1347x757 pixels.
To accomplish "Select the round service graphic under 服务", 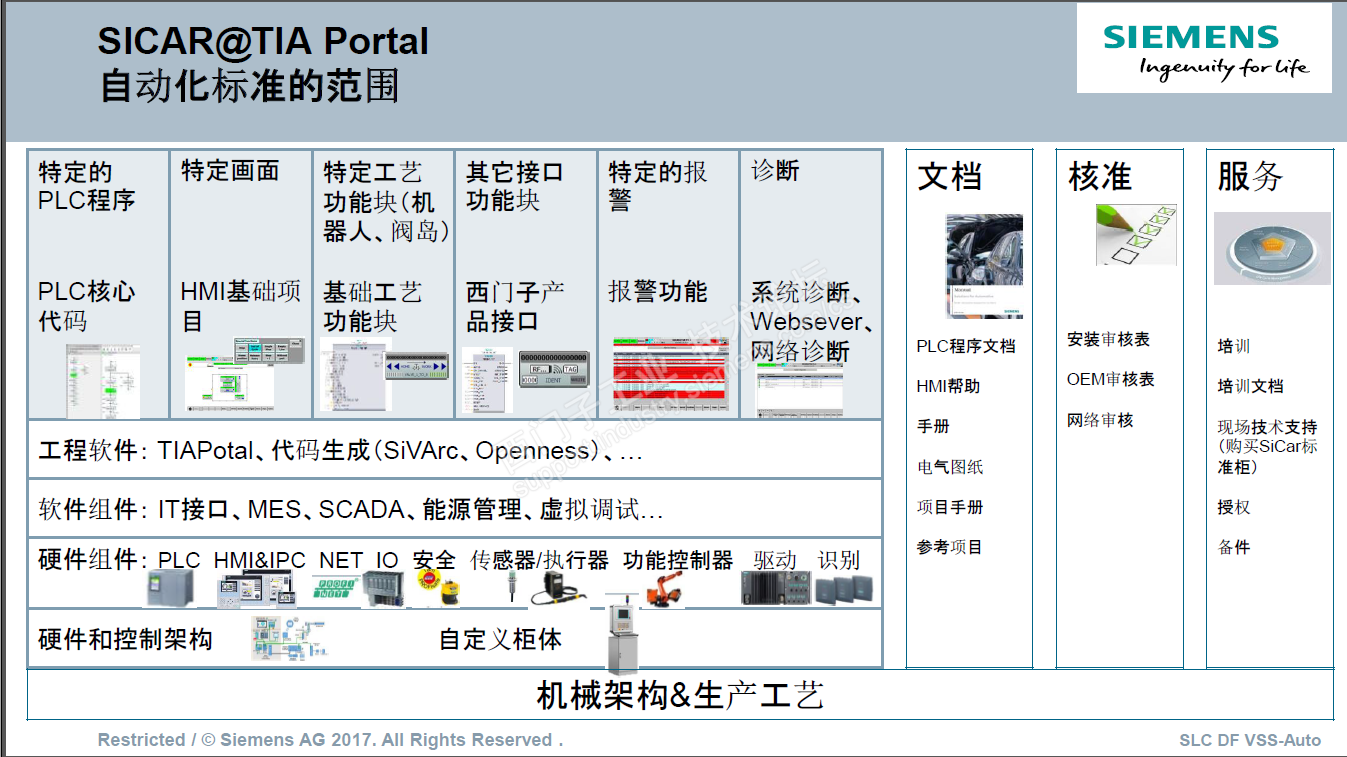I will 1272,248.
